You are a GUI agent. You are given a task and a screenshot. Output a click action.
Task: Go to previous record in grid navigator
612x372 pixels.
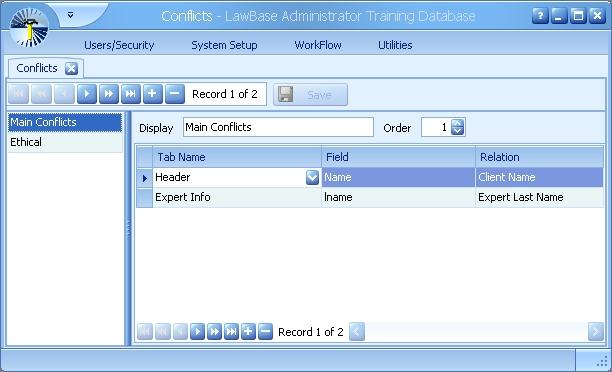tap(180, 332)
